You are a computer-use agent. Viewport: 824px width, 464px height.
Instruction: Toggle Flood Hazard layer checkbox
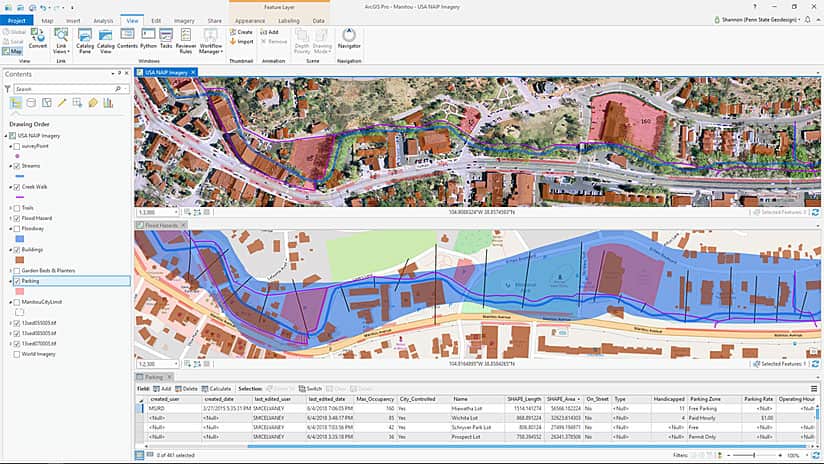click(17, 218)
